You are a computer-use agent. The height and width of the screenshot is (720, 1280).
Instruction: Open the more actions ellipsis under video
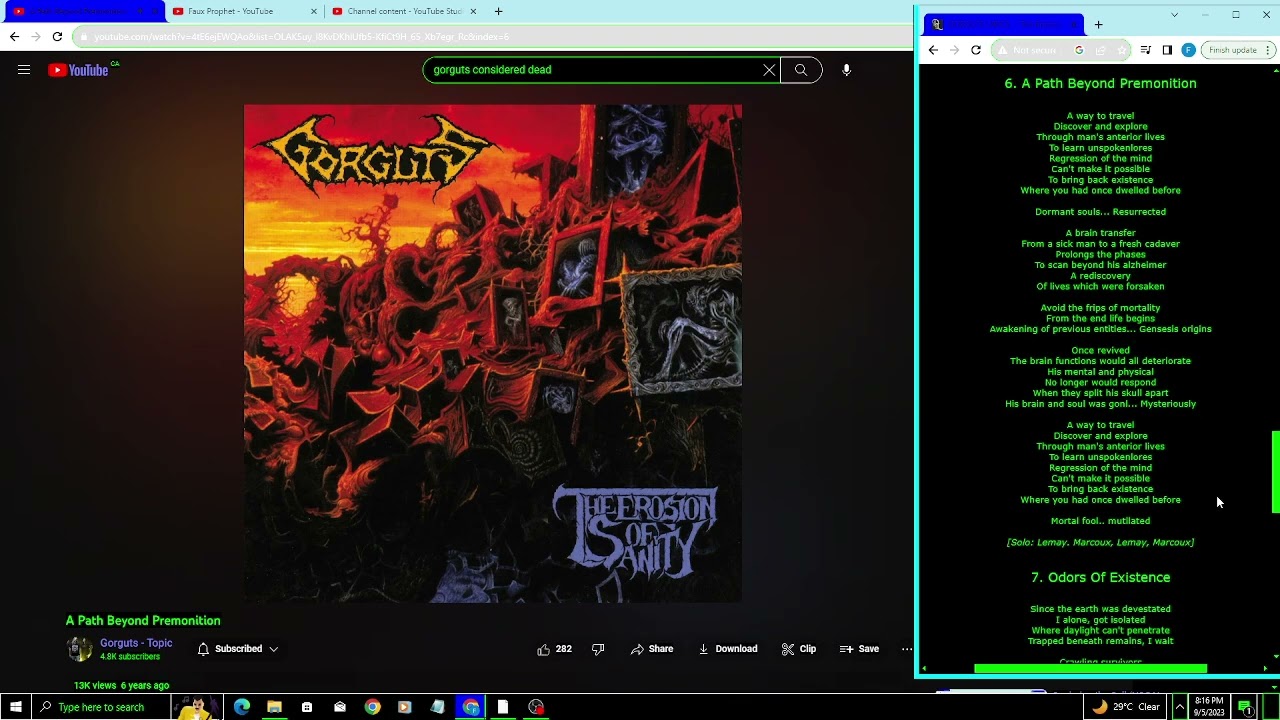pyautogui.click(x=907, y=649)
